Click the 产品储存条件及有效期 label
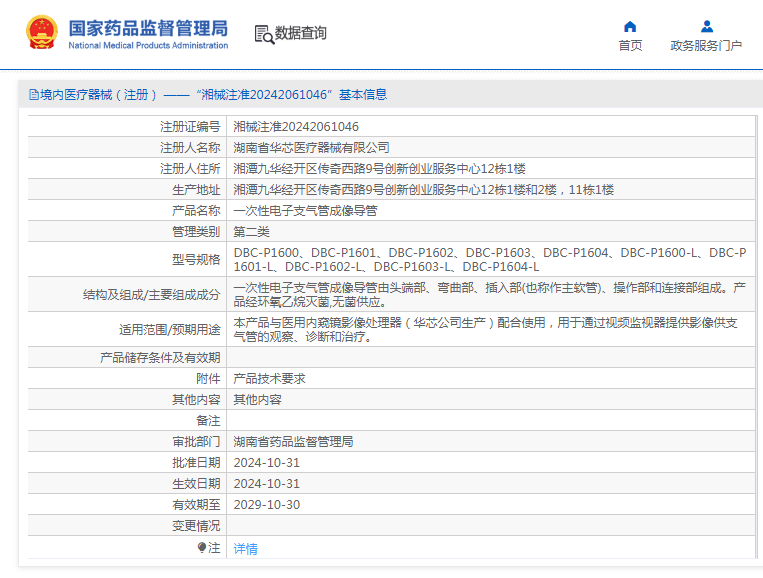 click(160, 358)
